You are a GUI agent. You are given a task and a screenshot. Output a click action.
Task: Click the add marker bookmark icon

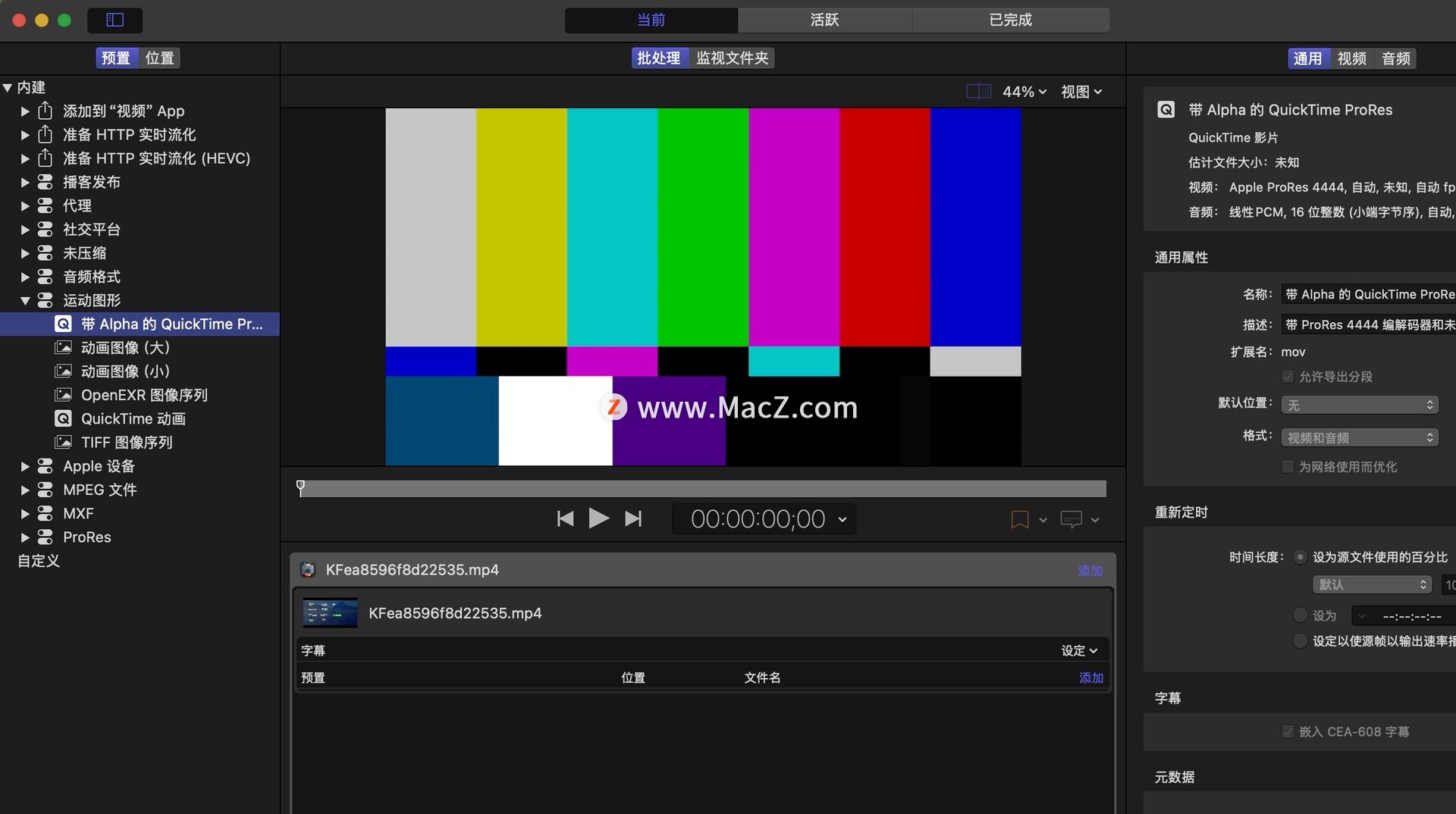click(x=1020, y=519)
